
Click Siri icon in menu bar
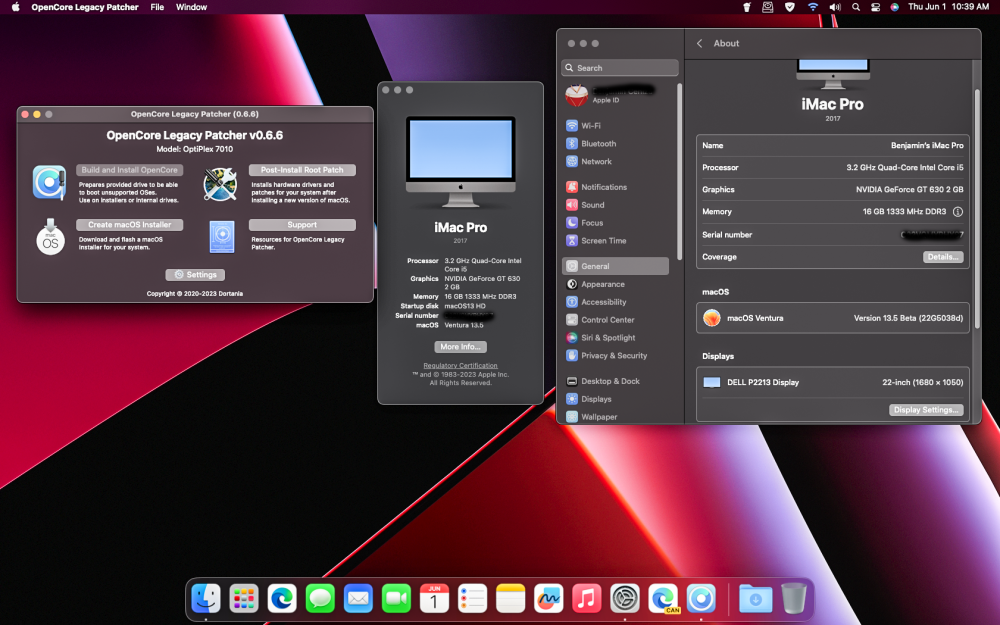point(895,7)
